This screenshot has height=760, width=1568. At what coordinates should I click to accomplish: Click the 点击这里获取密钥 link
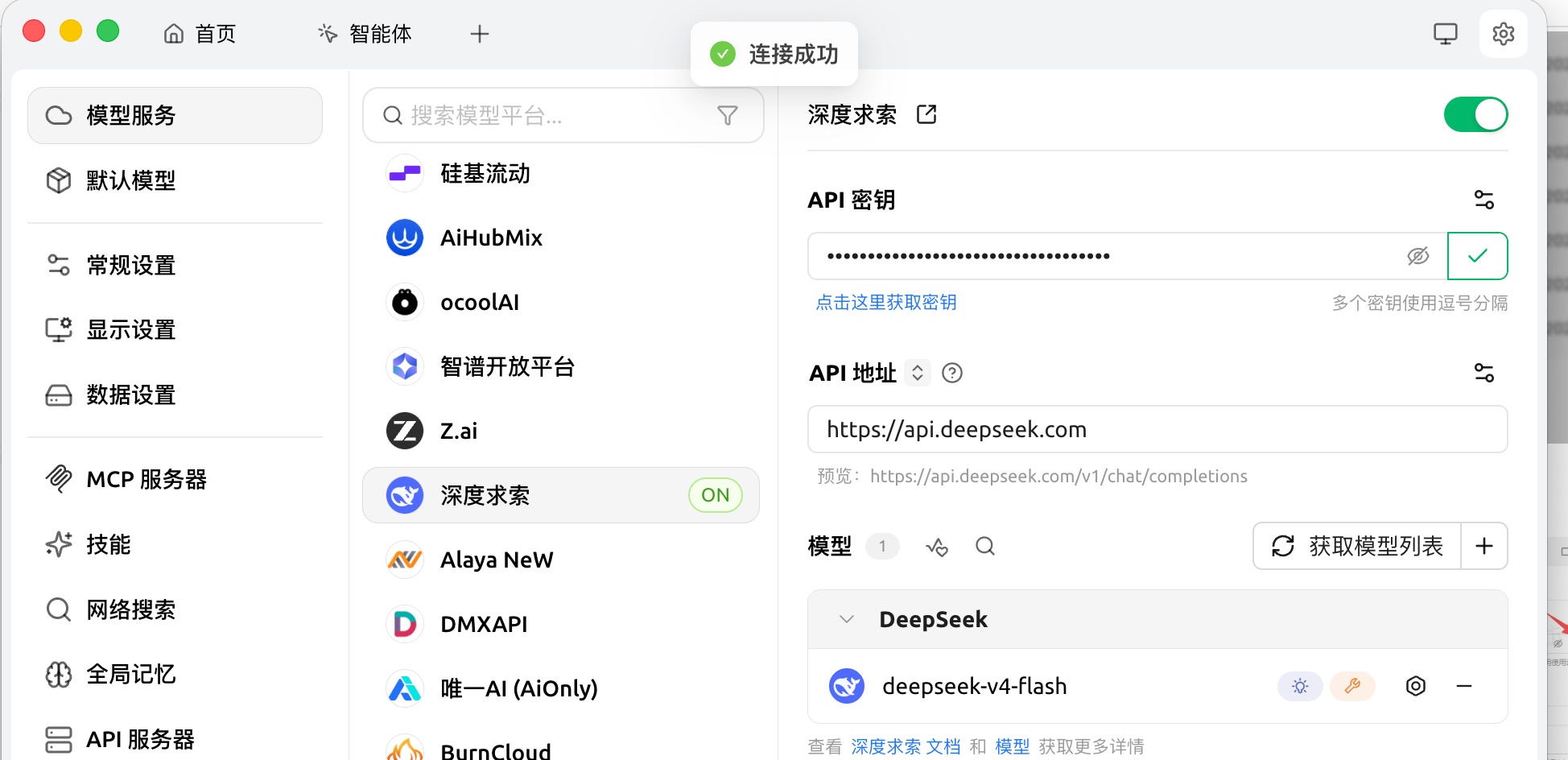click(886, 302)
